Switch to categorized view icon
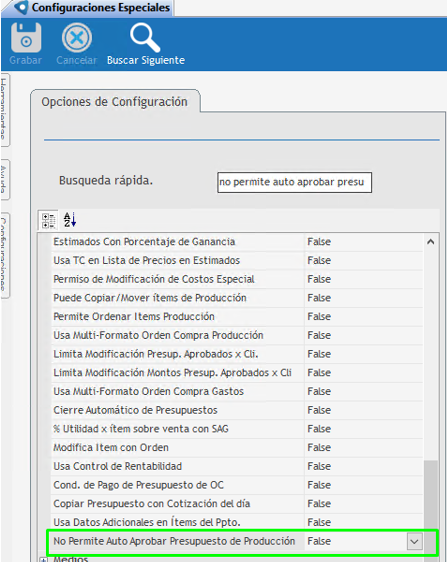Image resolution: width=447 pixels, height=562 pixels. (49, 220)
